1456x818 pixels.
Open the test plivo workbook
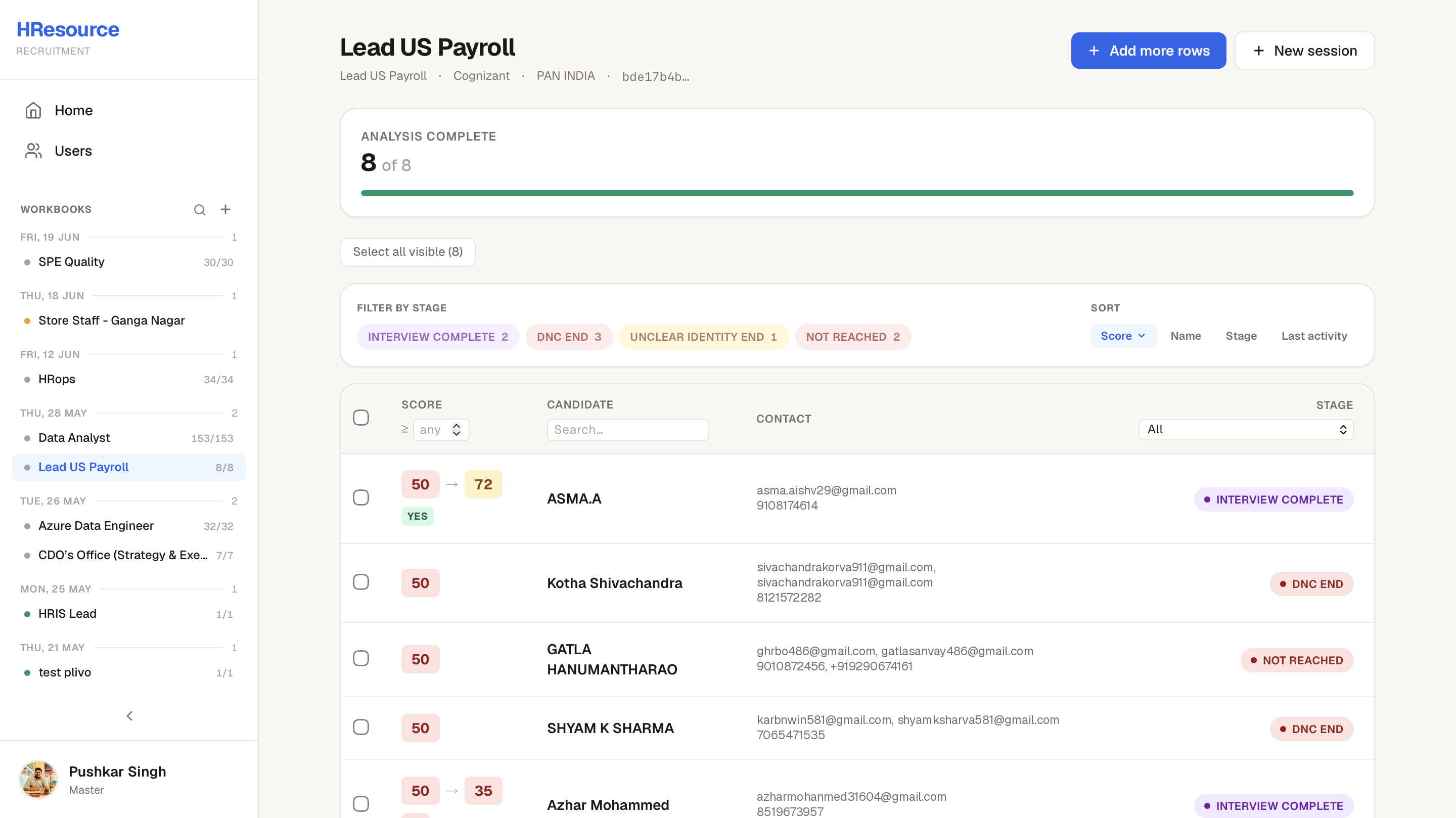pos(129,673)
